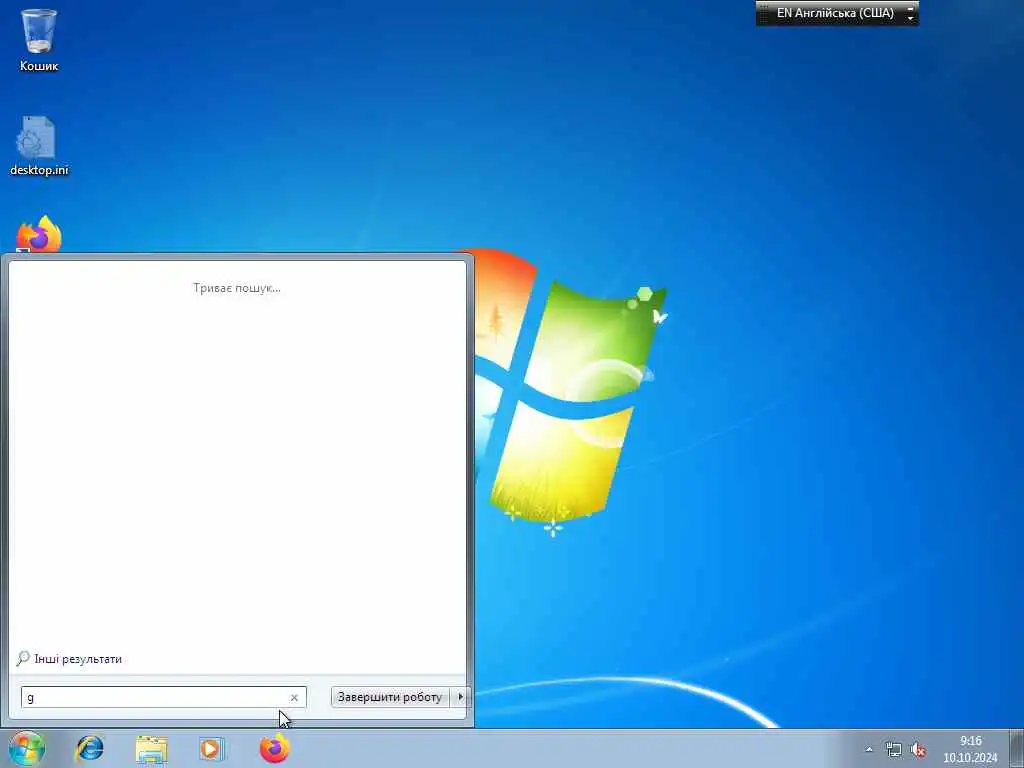Image resolution: width=1024 pixels, height=768 pixels.
Task: Click the language bar drag handle
Action: [764, 13]
